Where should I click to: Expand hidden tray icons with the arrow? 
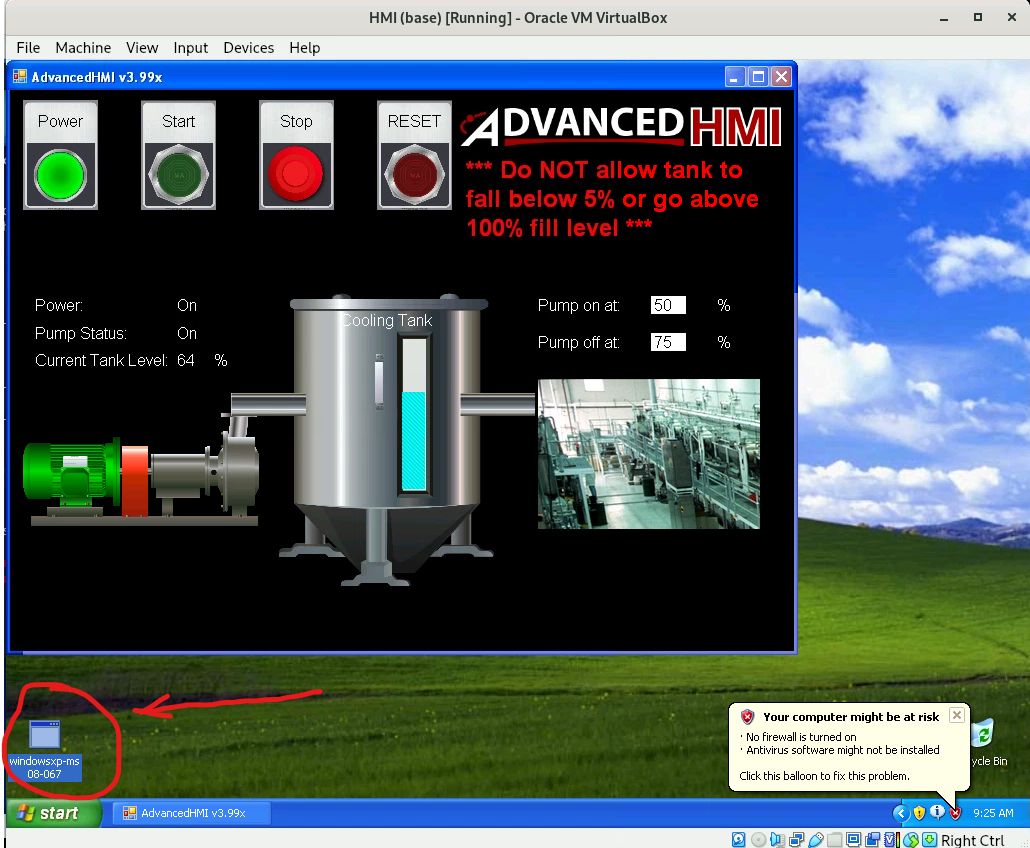pos(901,813)
